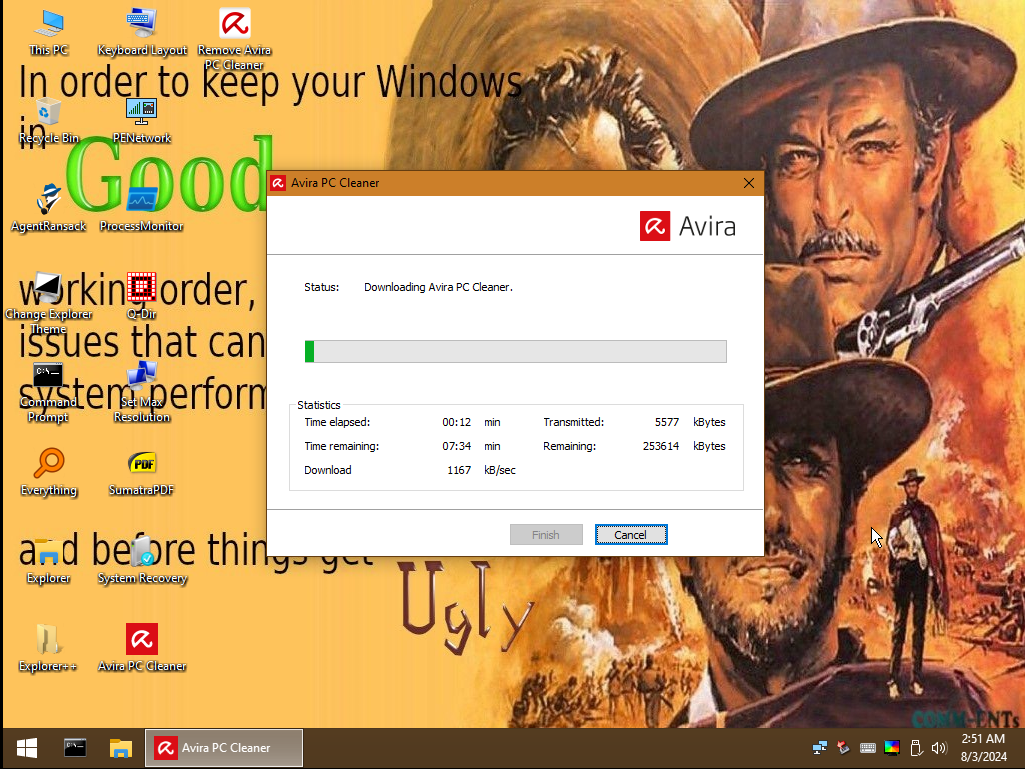This screenshot has height=769, width=1025.
Task: Click the USB device tray icon
Action: [915, 747]
